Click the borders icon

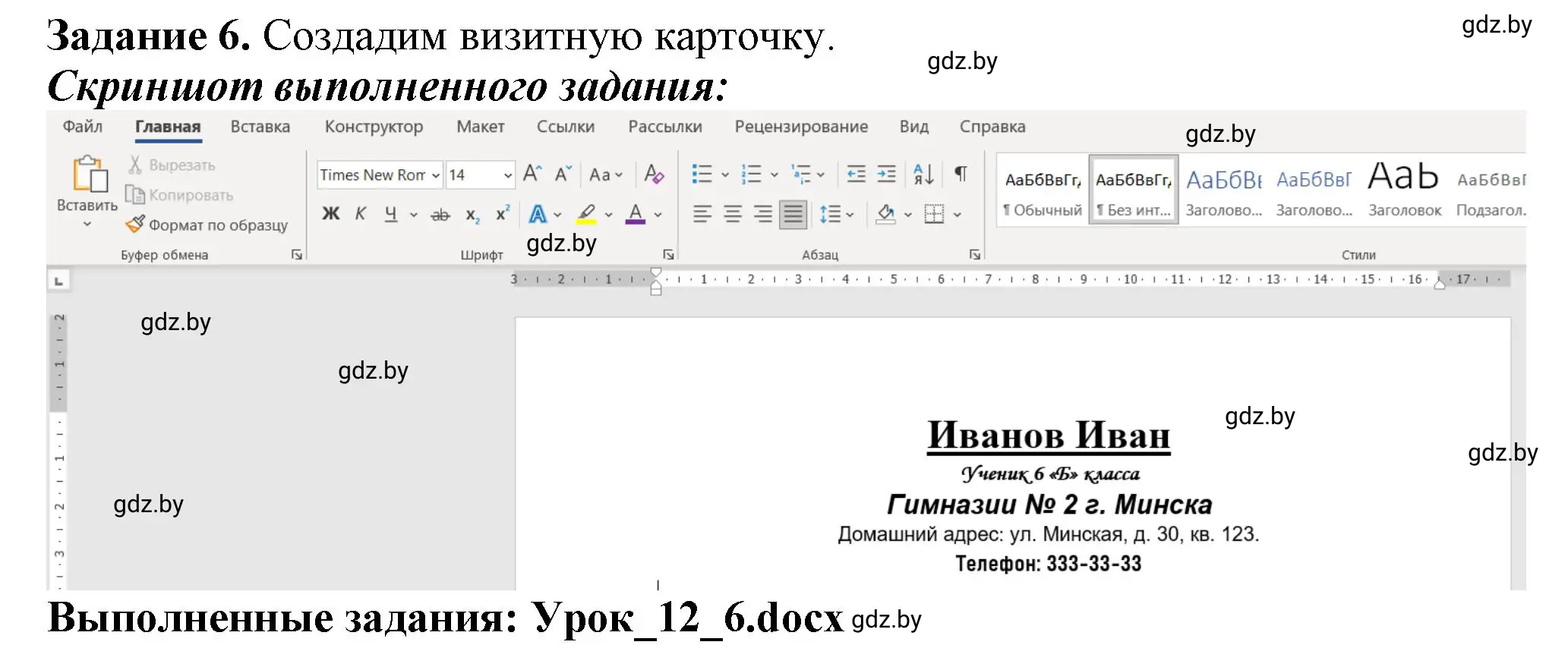tap(934, 215)
